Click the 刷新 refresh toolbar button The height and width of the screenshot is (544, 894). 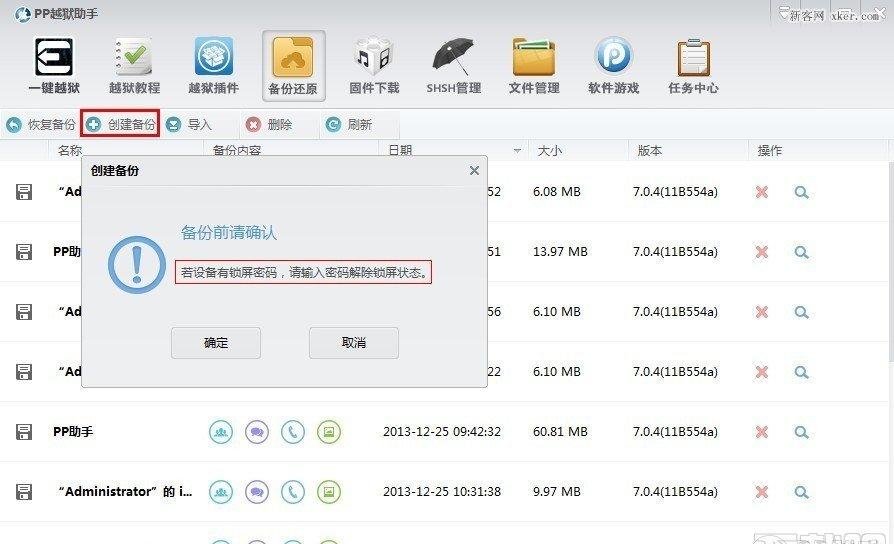[348, 124]
